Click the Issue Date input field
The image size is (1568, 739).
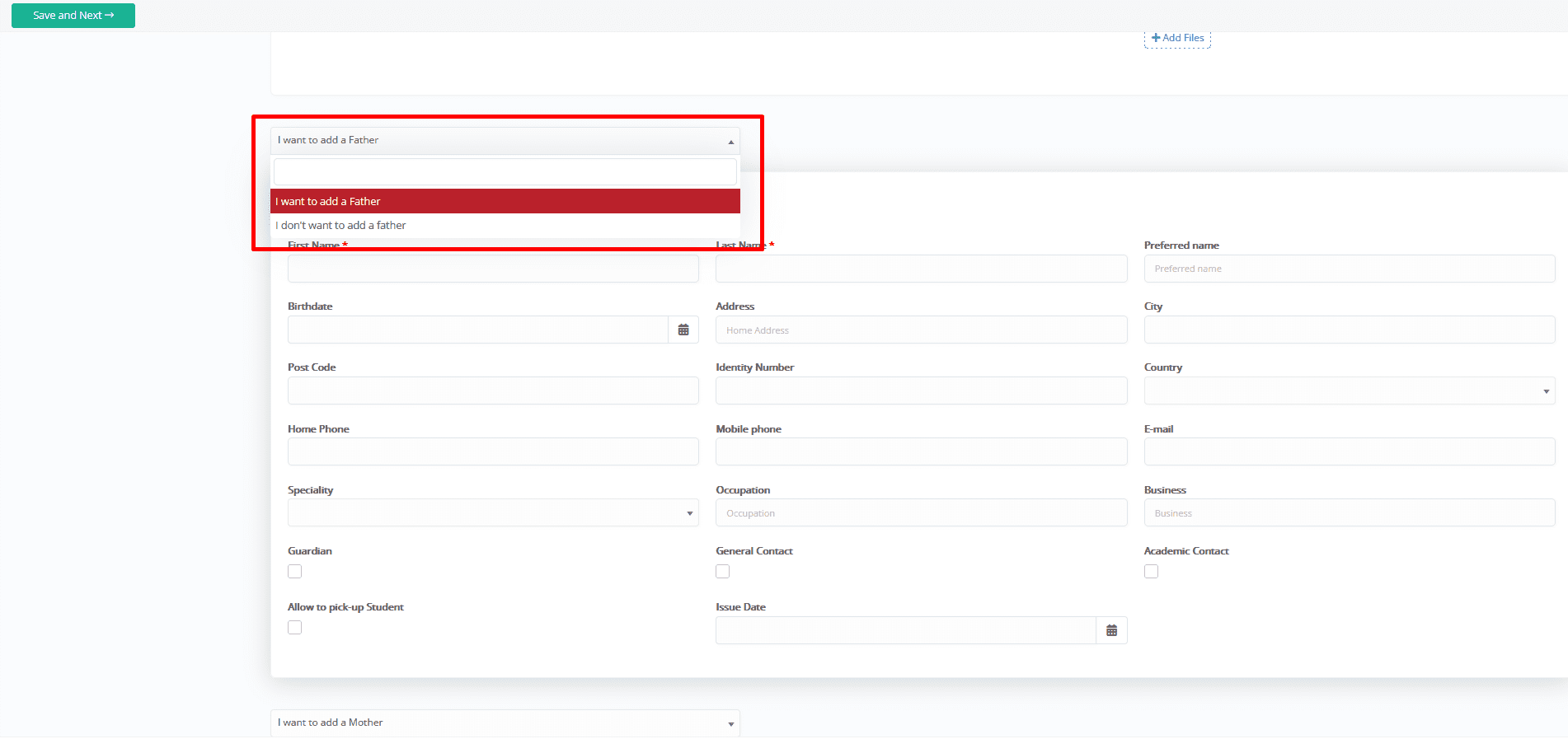tap(906, 630)
